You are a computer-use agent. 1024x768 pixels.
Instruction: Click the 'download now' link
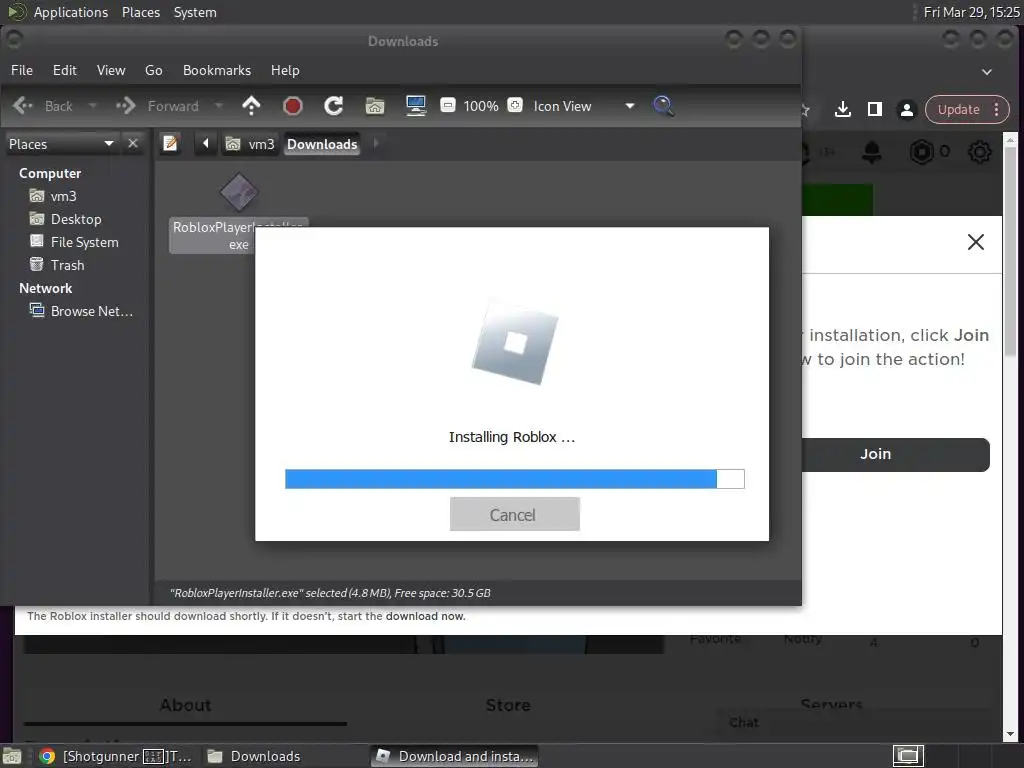tap(425, 616)
